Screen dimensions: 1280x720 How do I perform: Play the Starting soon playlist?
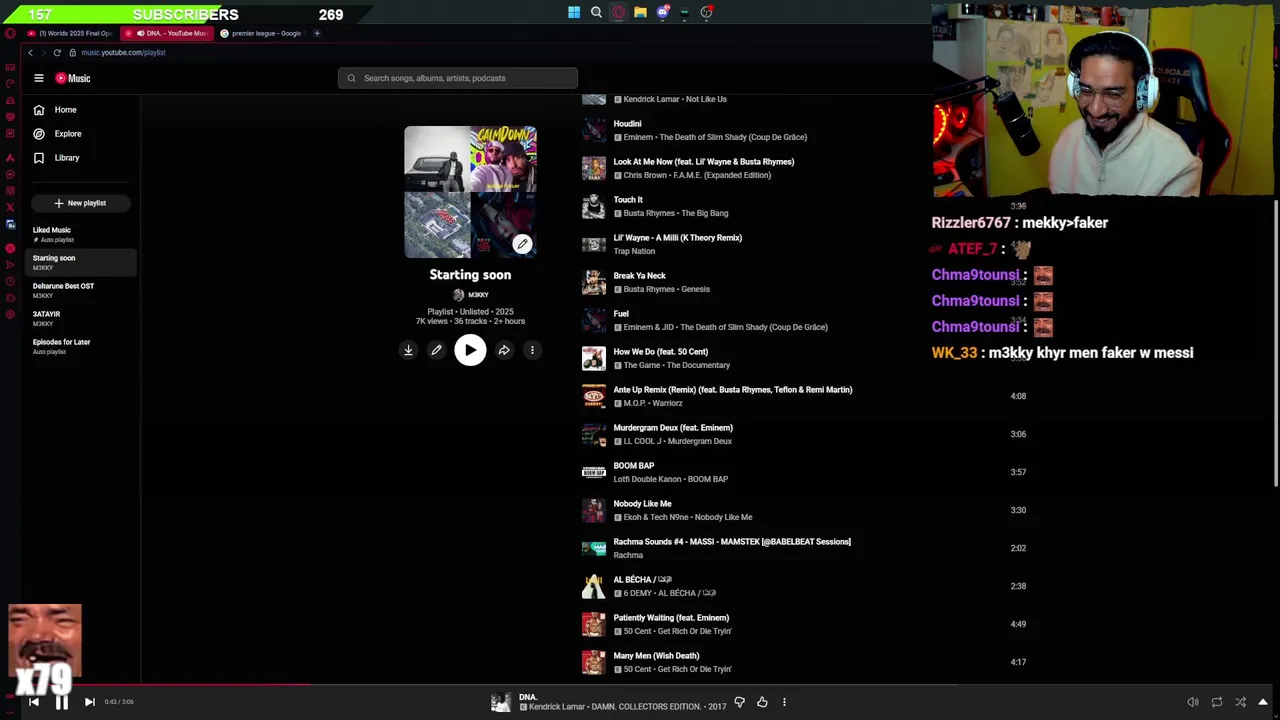(470, 350)
